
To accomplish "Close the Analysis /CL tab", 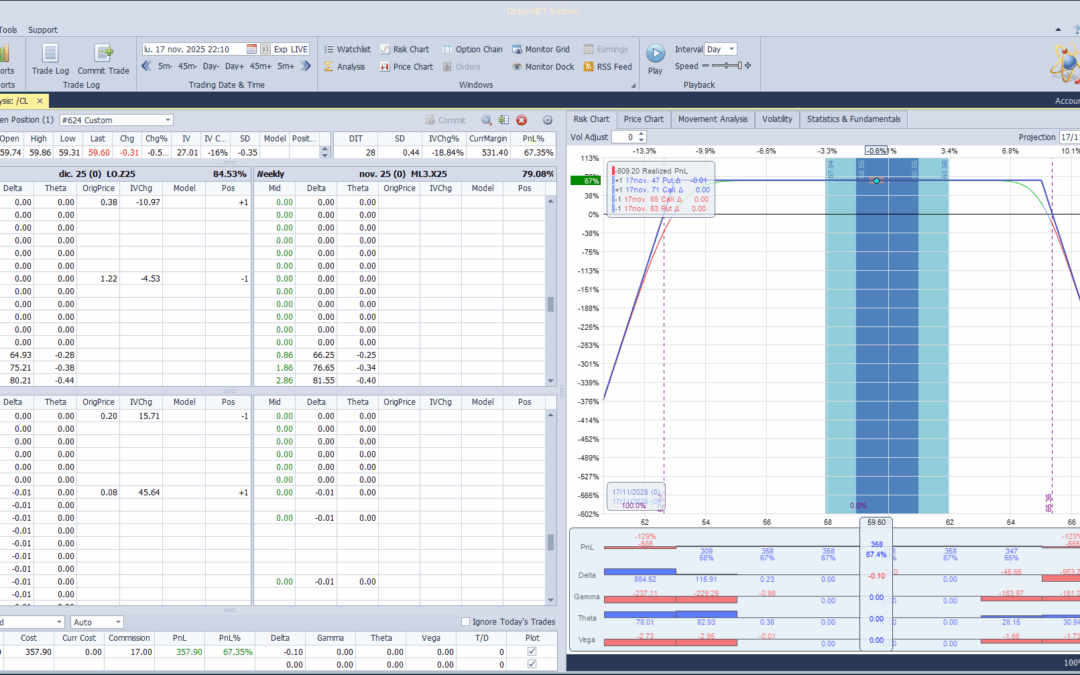I will [x=40, y=101].
